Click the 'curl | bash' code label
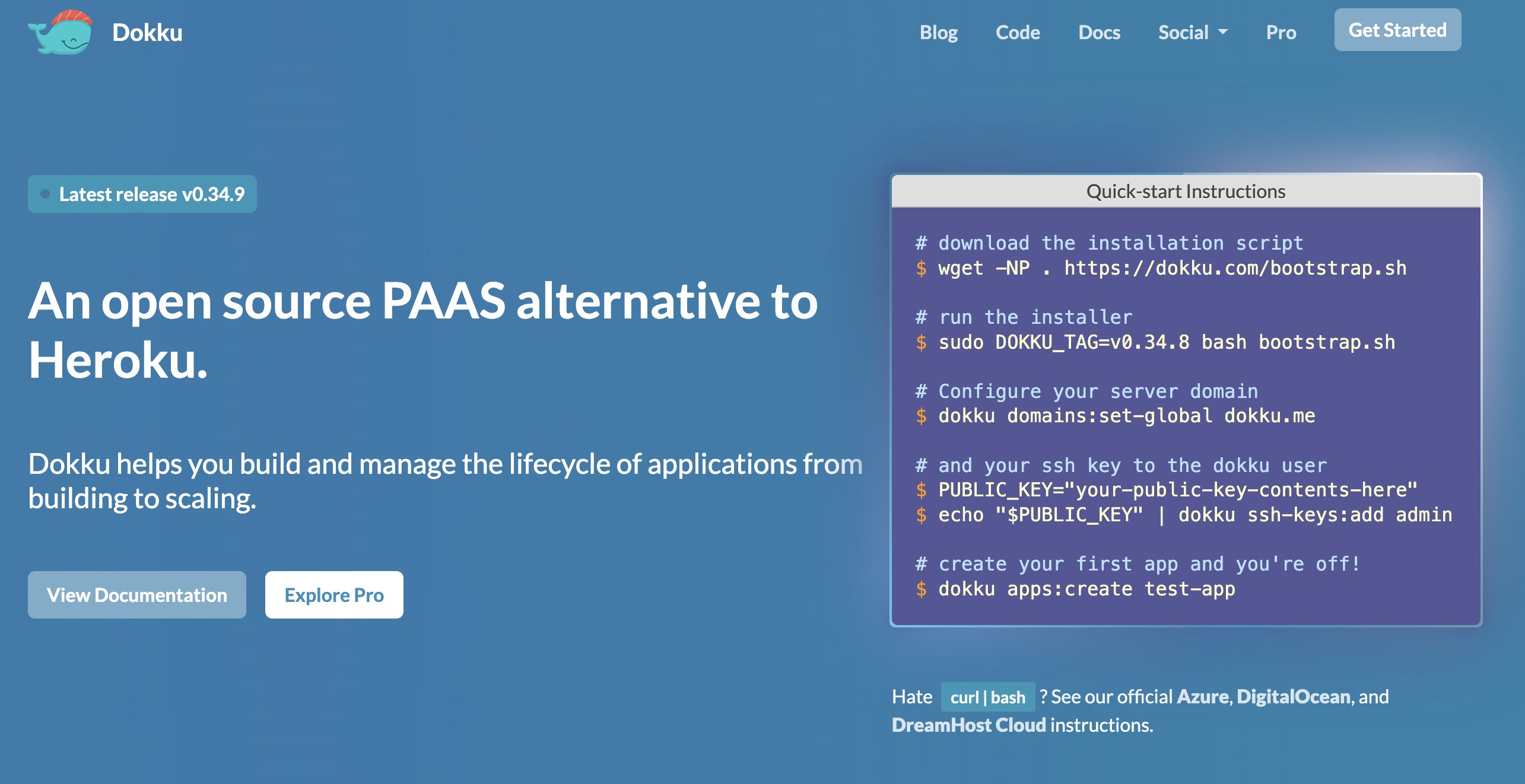This screenshot has width=1525, height=784. point(988,697)
